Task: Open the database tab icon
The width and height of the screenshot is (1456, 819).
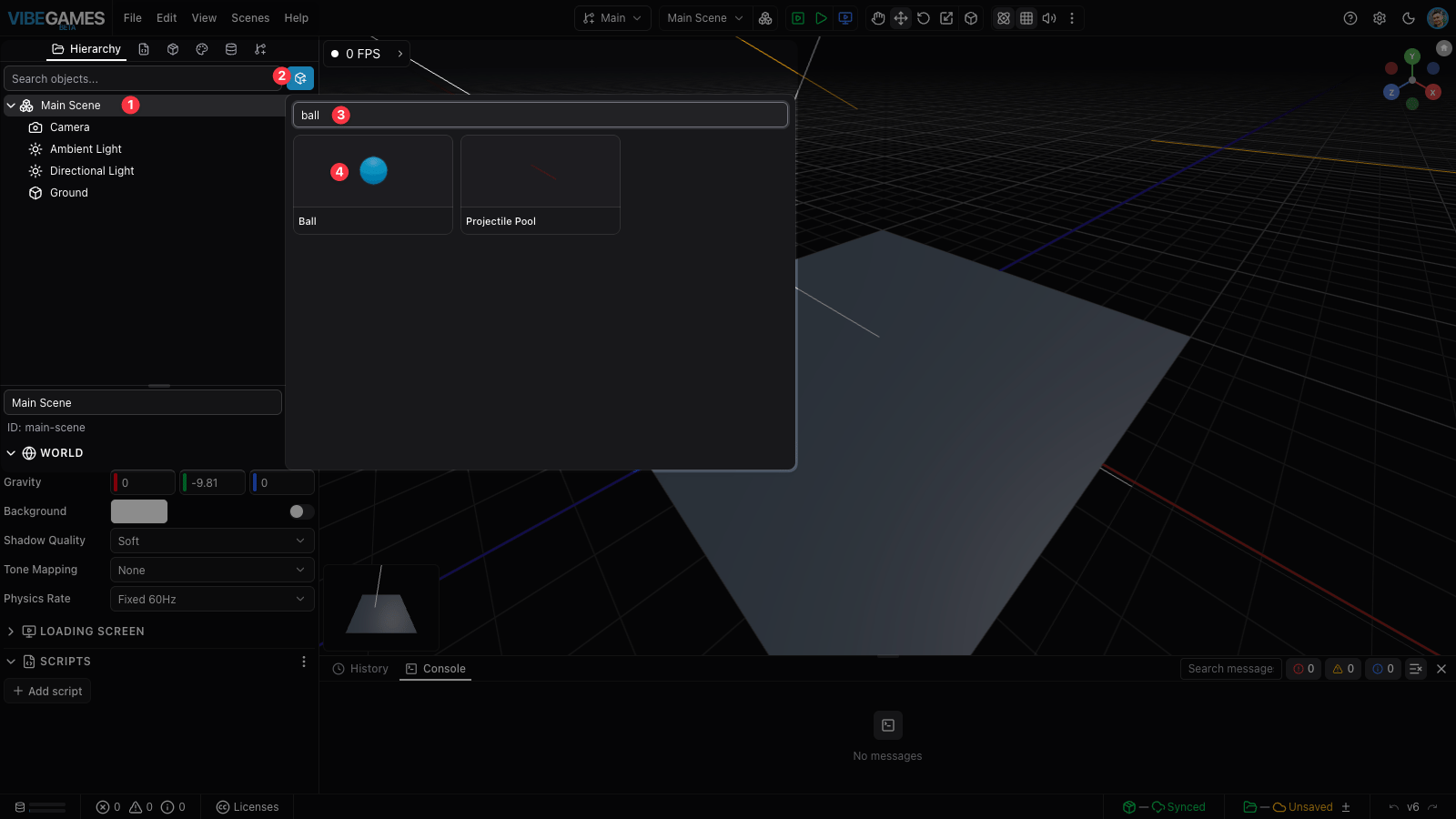Action: pos(231,49)
